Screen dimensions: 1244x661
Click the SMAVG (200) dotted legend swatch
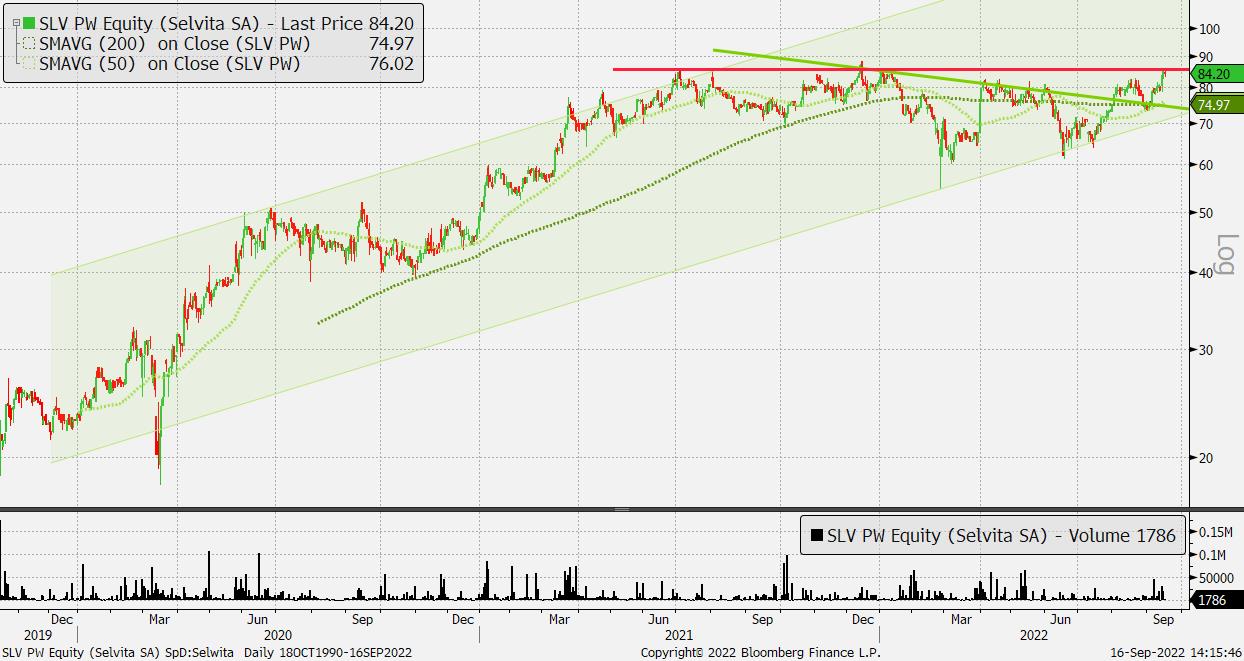tap(28, 43)
